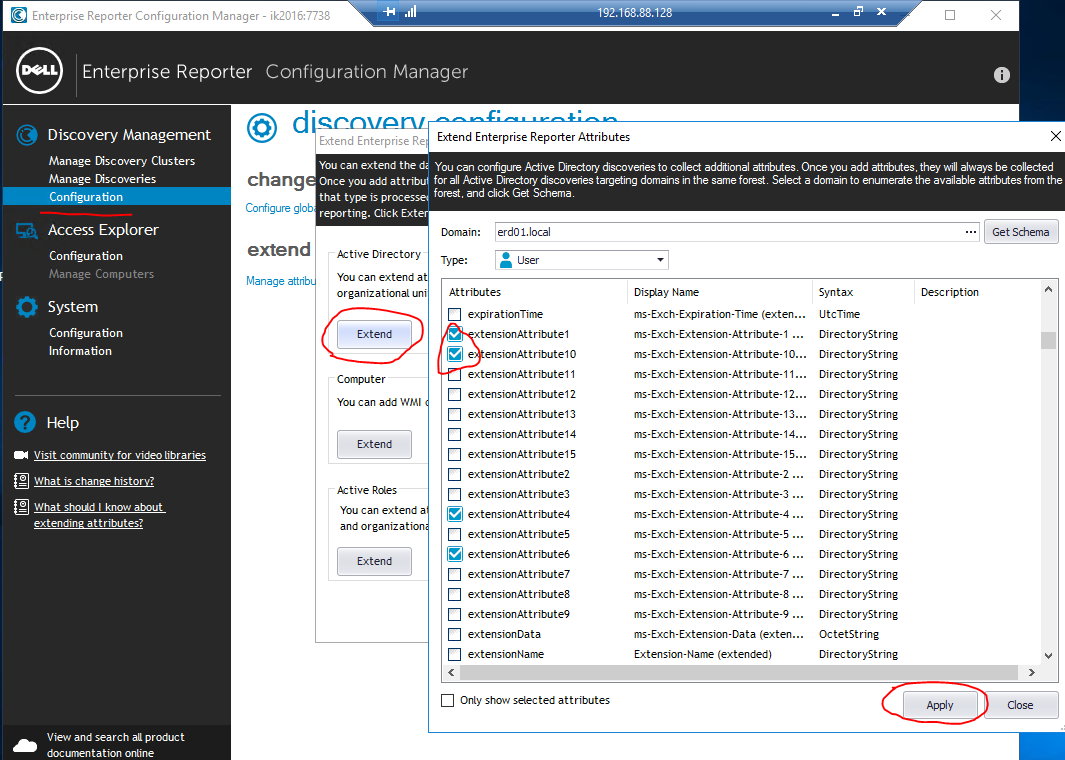Click the scroll up arrow of attribute list
Screen dimensions: 1065x760
[1048, 290]
